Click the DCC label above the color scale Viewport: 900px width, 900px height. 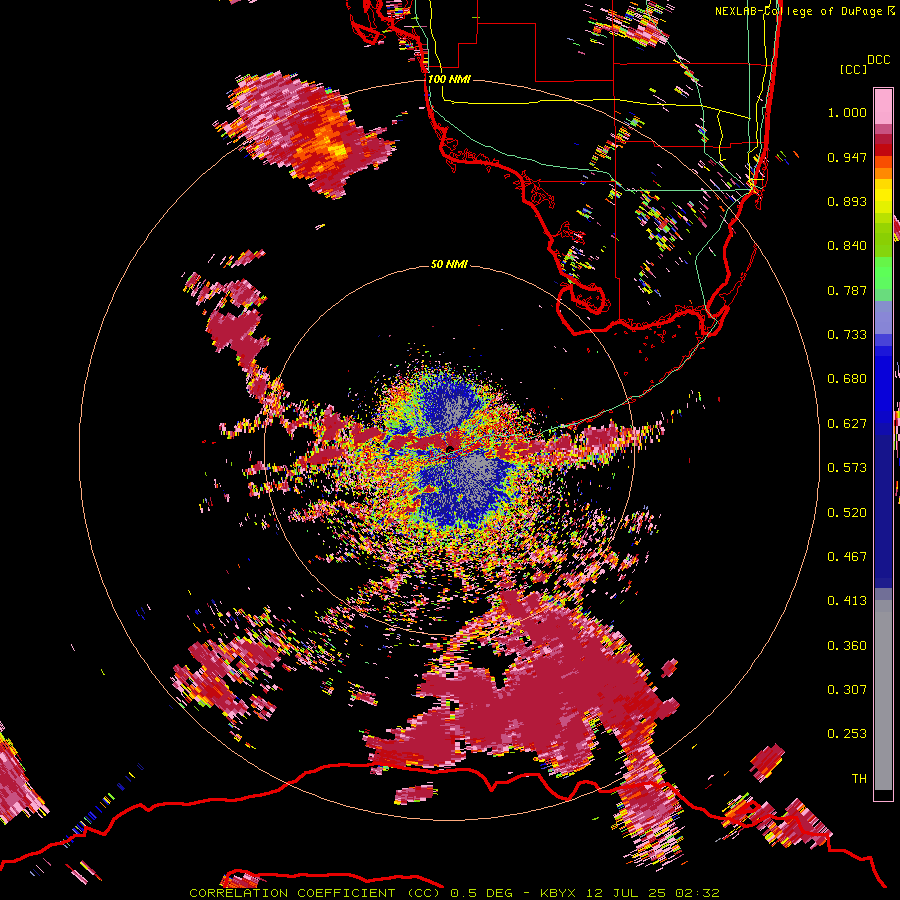pyautogui.click(x=879, y=60)
